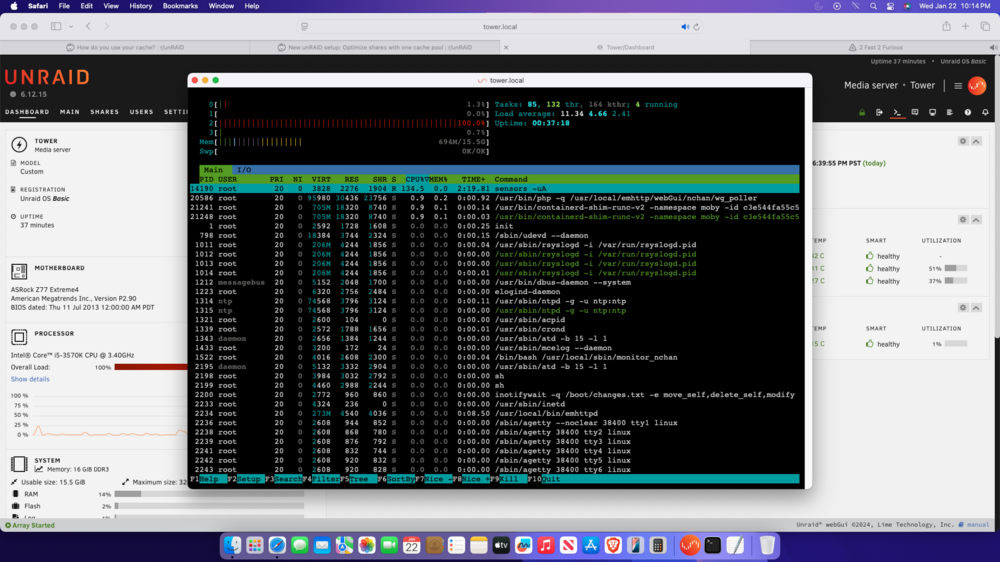Viewport: 1000px width, 562px height.
Task: Open the SHARES tab in Unraid
Action: [105, 112]
